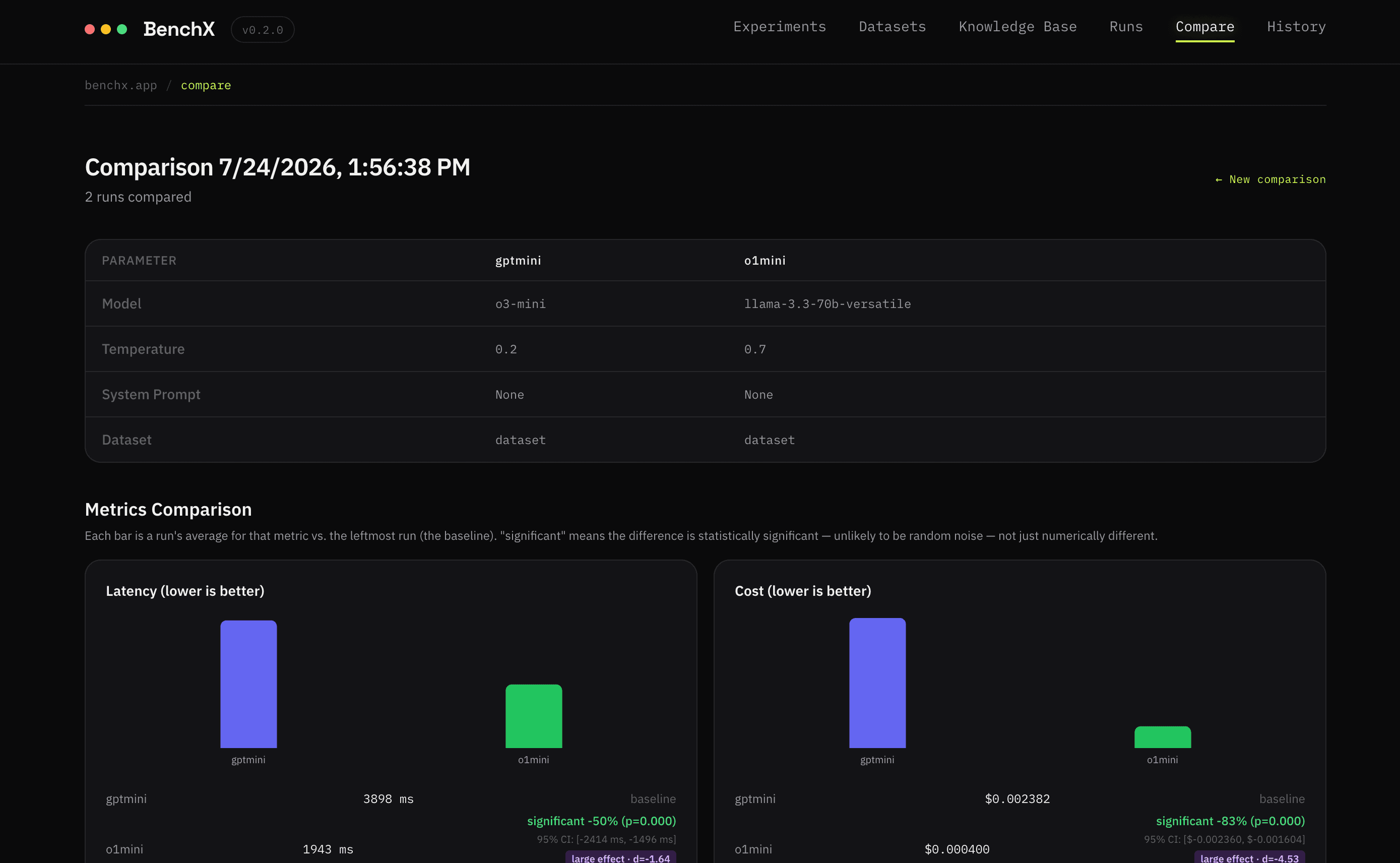Start a New comparison link
The height and width of the screenshot is (863, 1400).
pyautogui.click(x=1270, y=179)
